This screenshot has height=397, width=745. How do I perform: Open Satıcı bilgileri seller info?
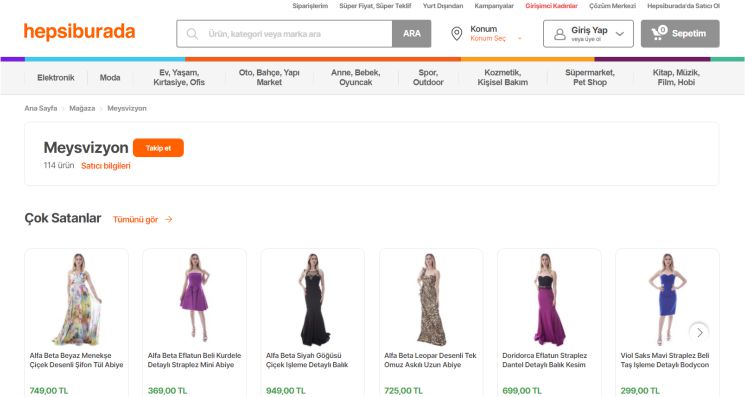pos(105,166)
